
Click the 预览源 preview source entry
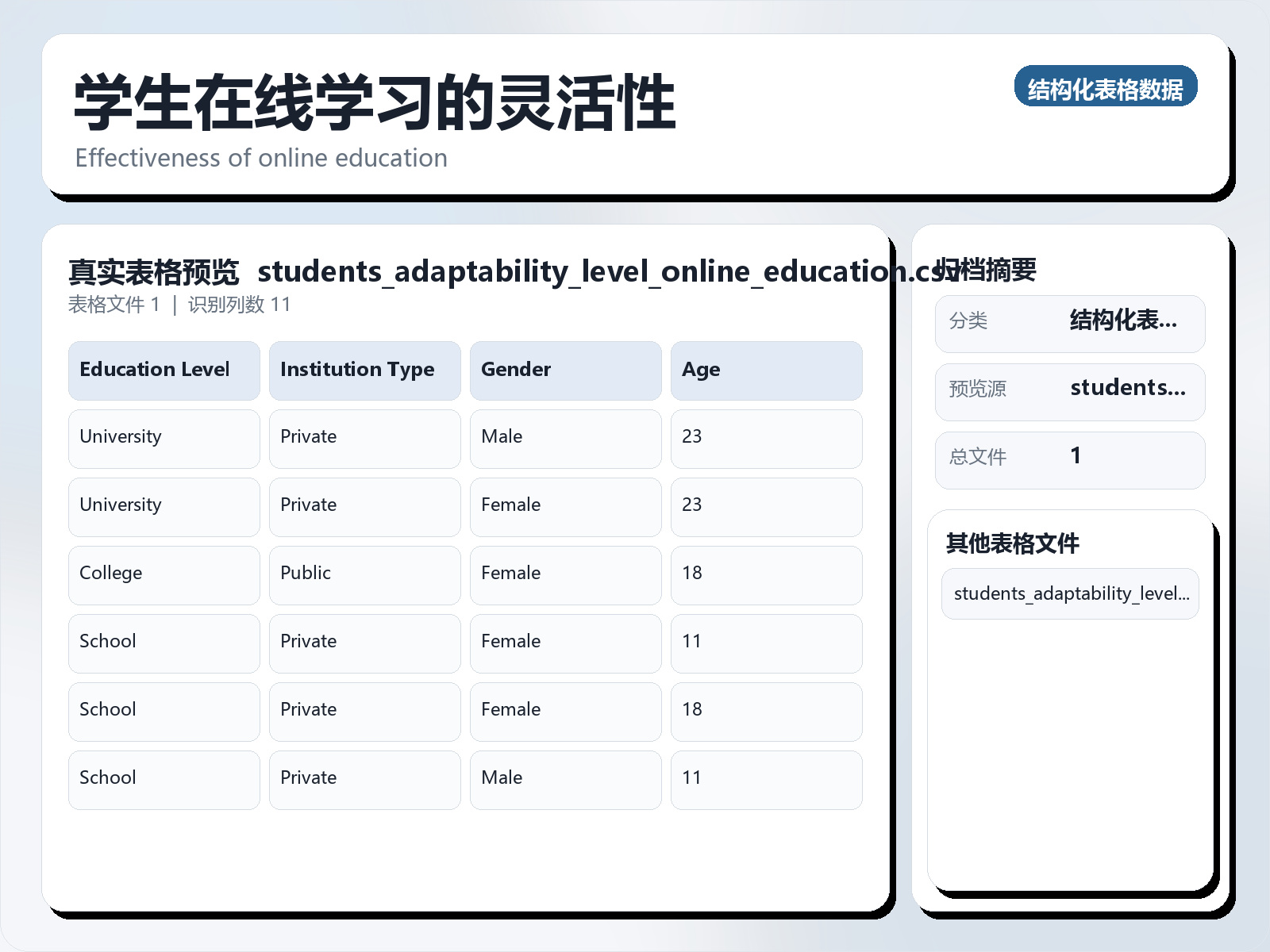pyautogui.click(x=1070, y=390)
